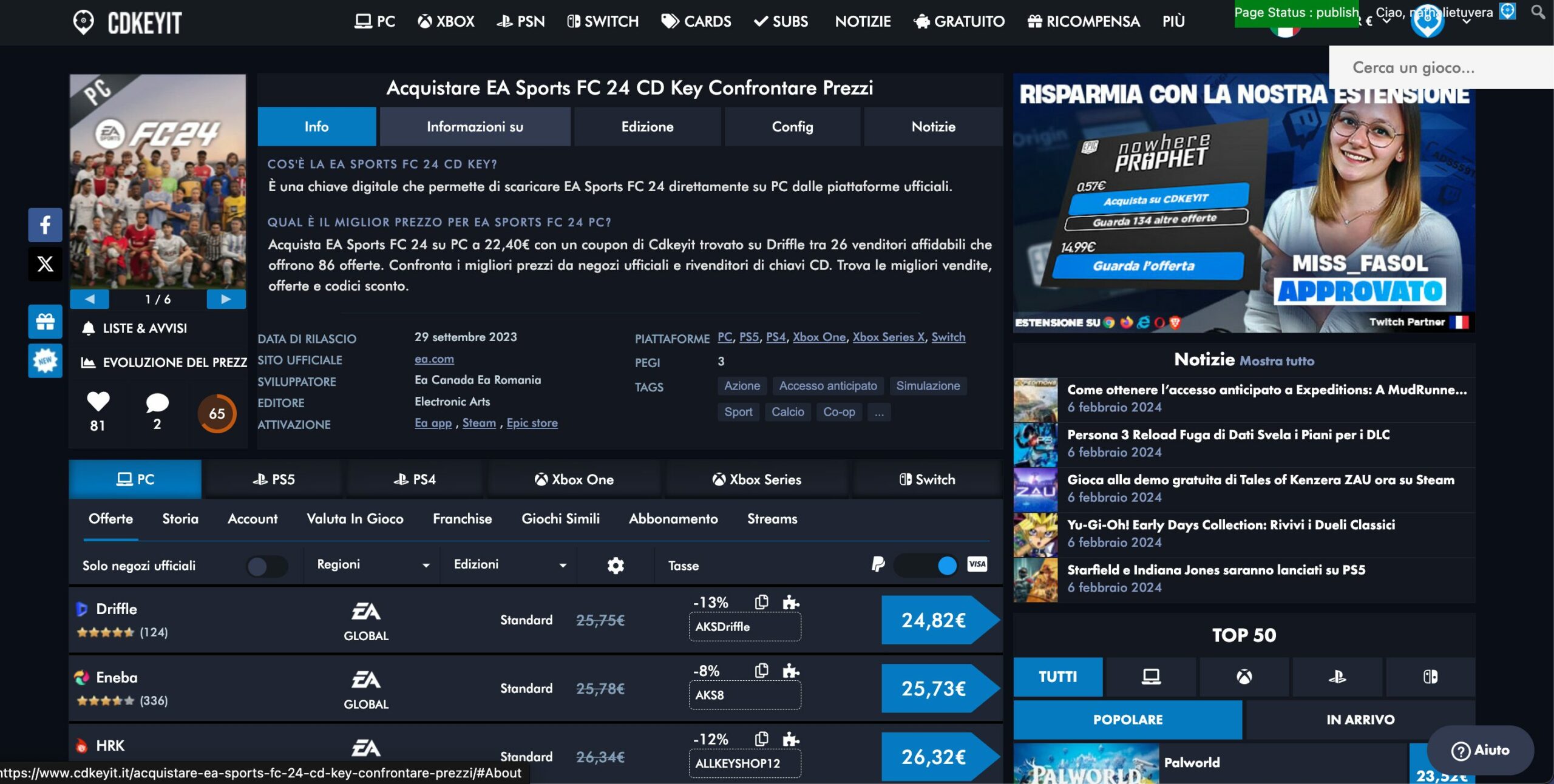Image resolution: width=1554 pixels, height=784 pixels.
Task: Click Driffle 24,82€ price button
Action: point(934,620)
